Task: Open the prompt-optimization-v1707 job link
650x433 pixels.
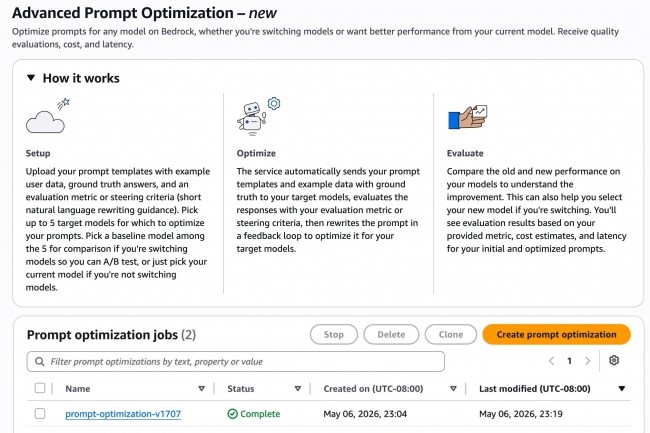Action: (123, 414)
